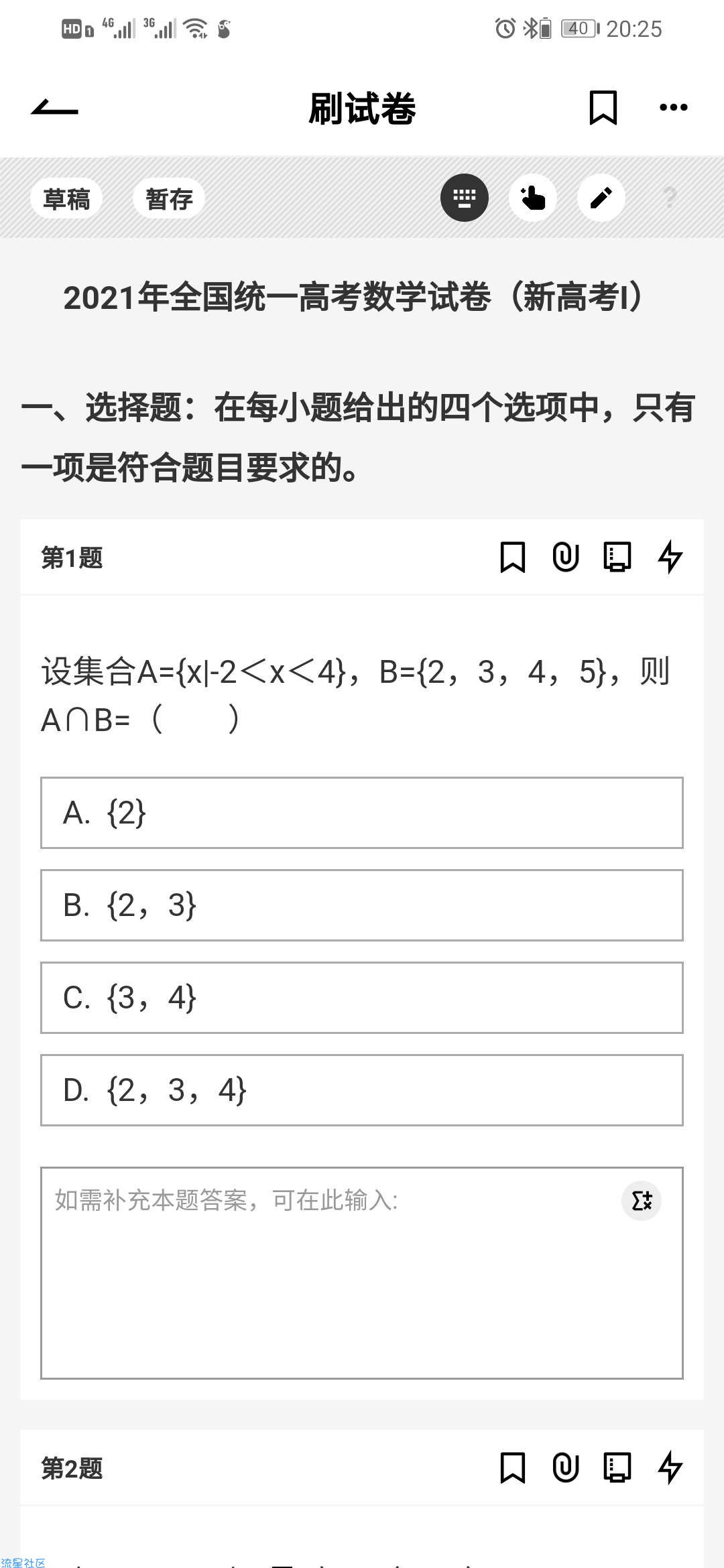Go back using the top-left arrow
Viewport: 724px width, 1568px height.
tap(54, 107)
